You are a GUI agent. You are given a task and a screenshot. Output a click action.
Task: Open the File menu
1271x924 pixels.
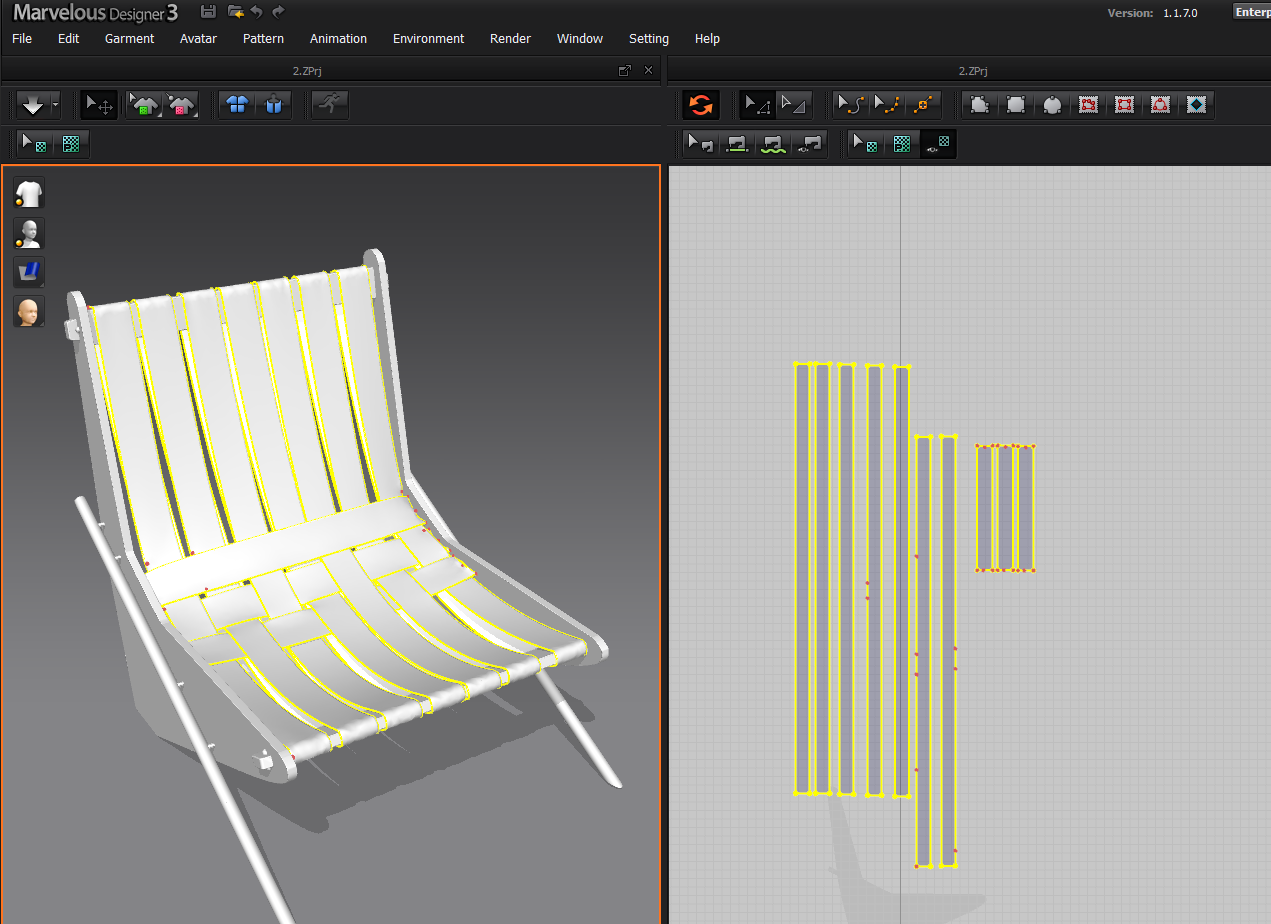(22, 38)
